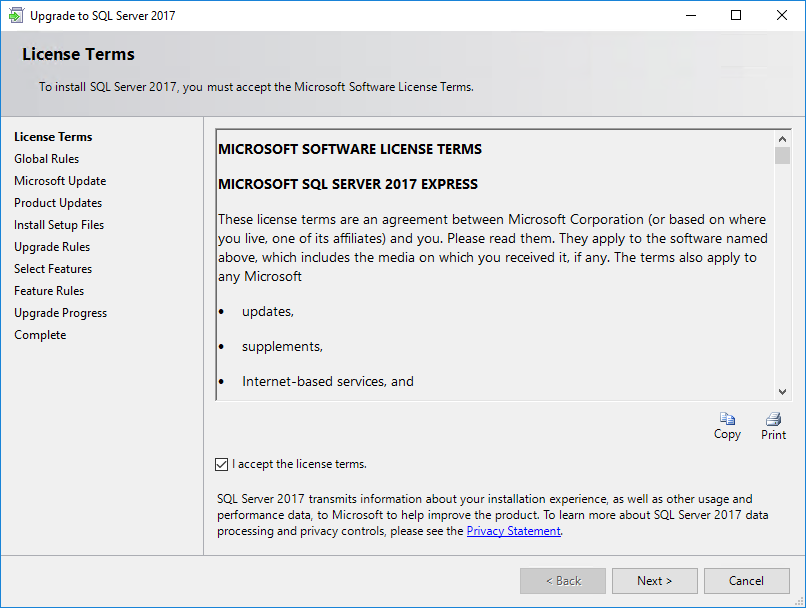Select Global Rules step in sidebar

tap(47, 159)
